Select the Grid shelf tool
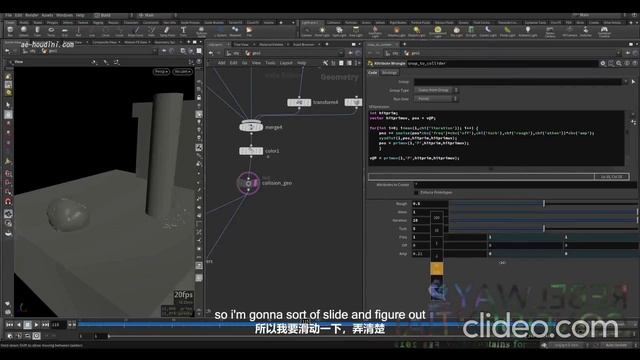The image size is (640, 360). pos(64,31)
